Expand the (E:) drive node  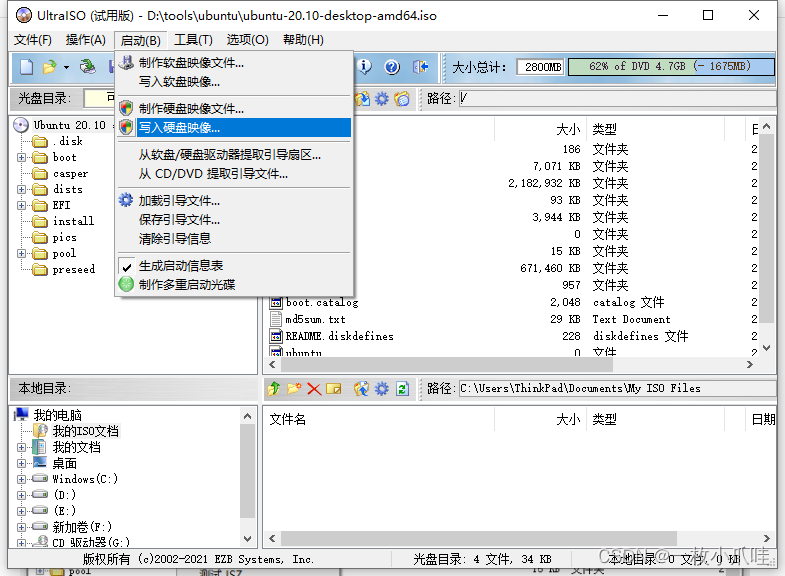[x=22, y=511]
